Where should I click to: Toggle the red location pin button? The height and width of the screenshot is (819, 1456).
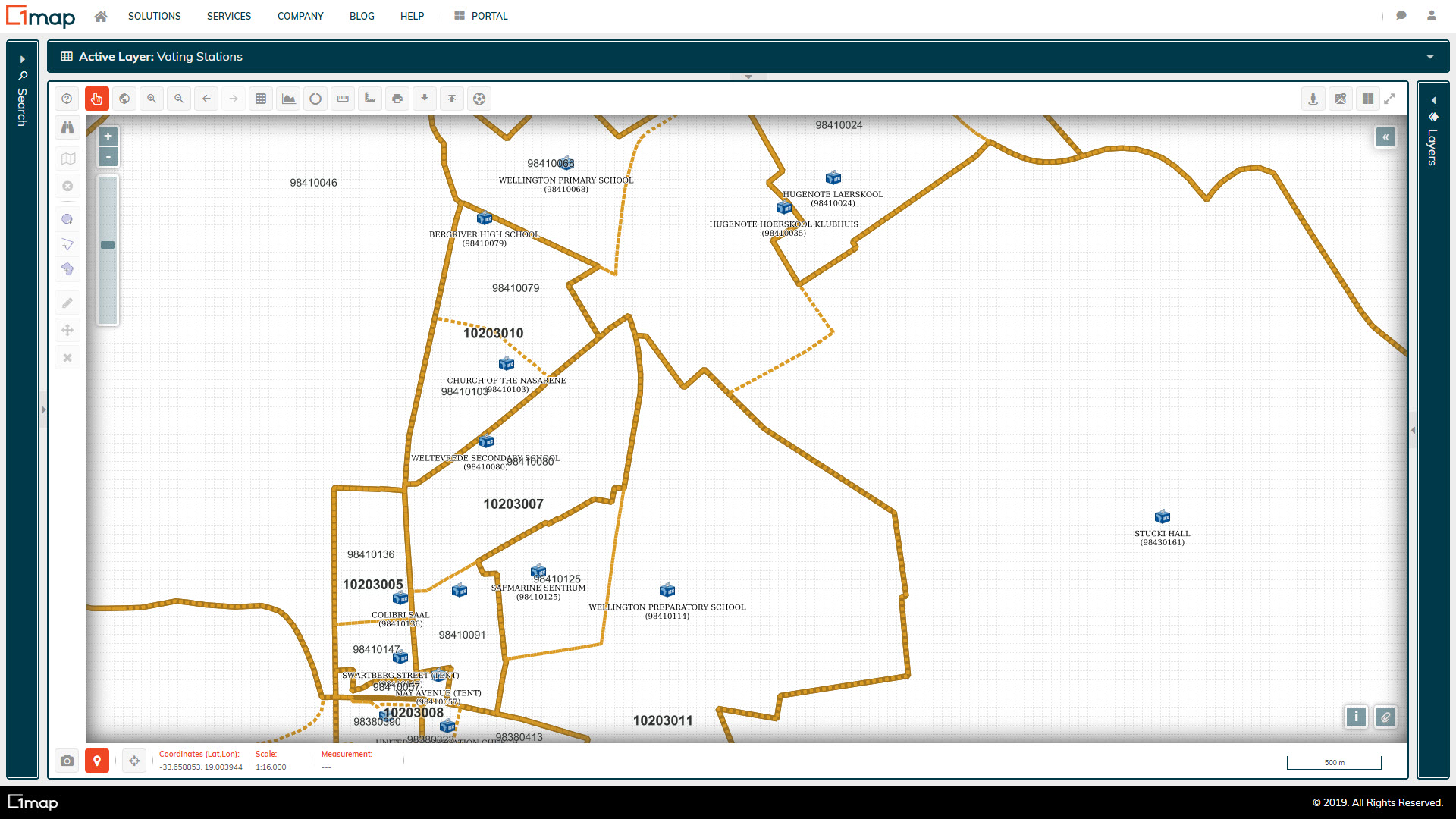point(97,761)
